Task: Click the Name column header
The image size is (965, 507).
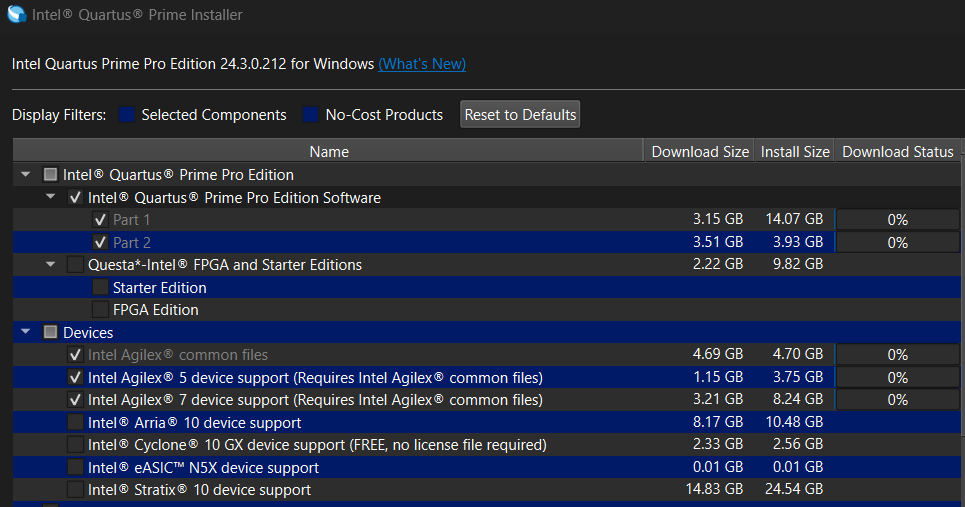Action: point(329,152)
